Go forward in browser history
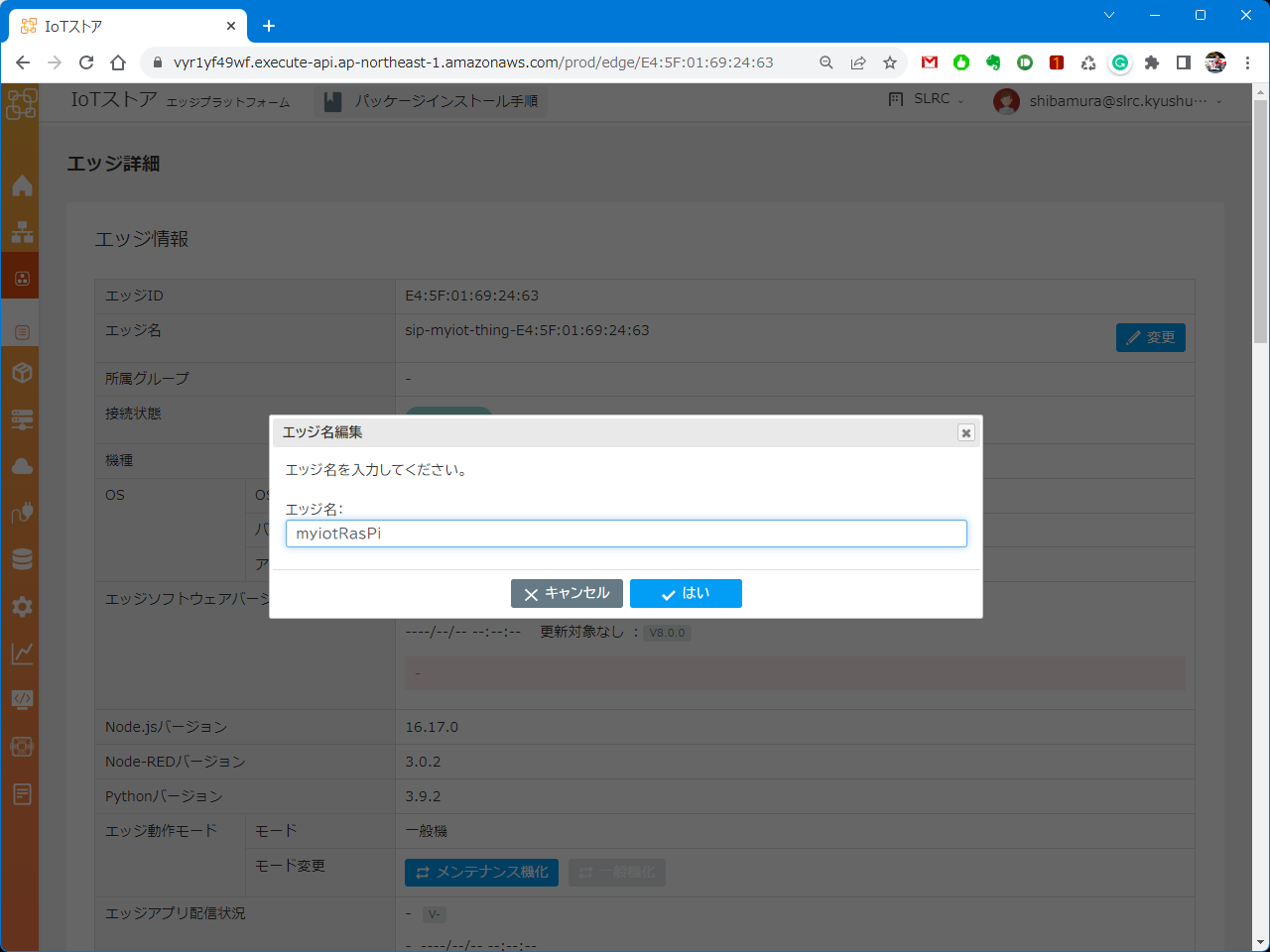Screen dimensions: 1270x952 tap(55, 62)
